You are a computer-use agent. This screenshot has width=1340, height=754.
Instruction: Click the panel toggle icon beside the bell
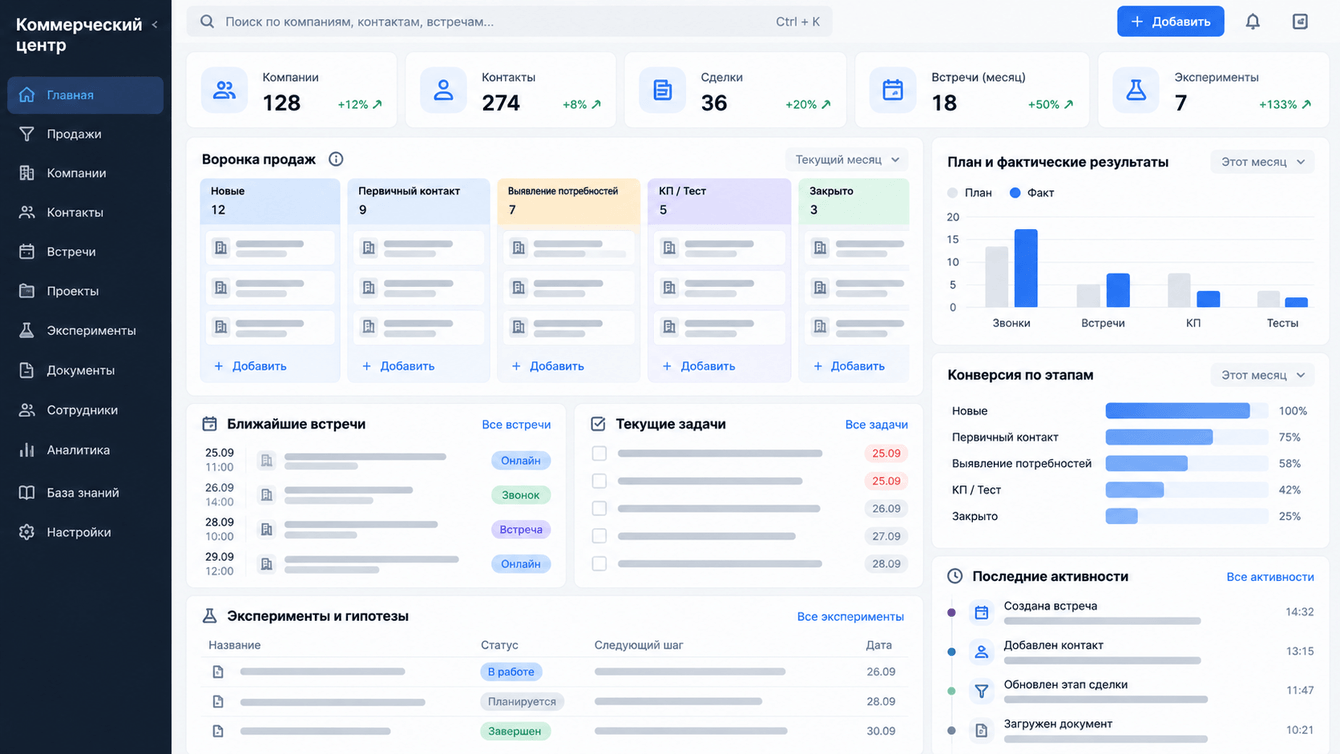(1300, 21)
